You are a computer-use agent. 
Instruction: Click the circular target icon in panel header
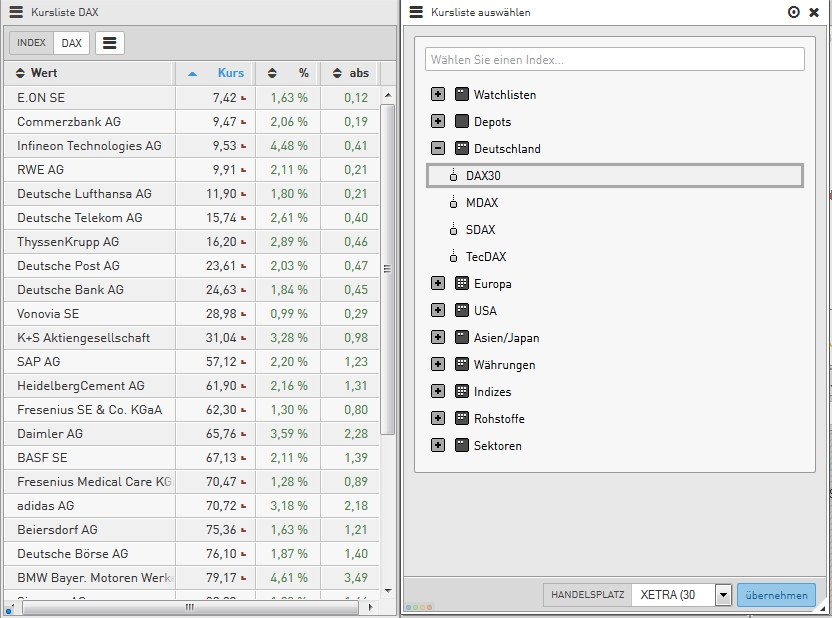click(x=794, y=12)
